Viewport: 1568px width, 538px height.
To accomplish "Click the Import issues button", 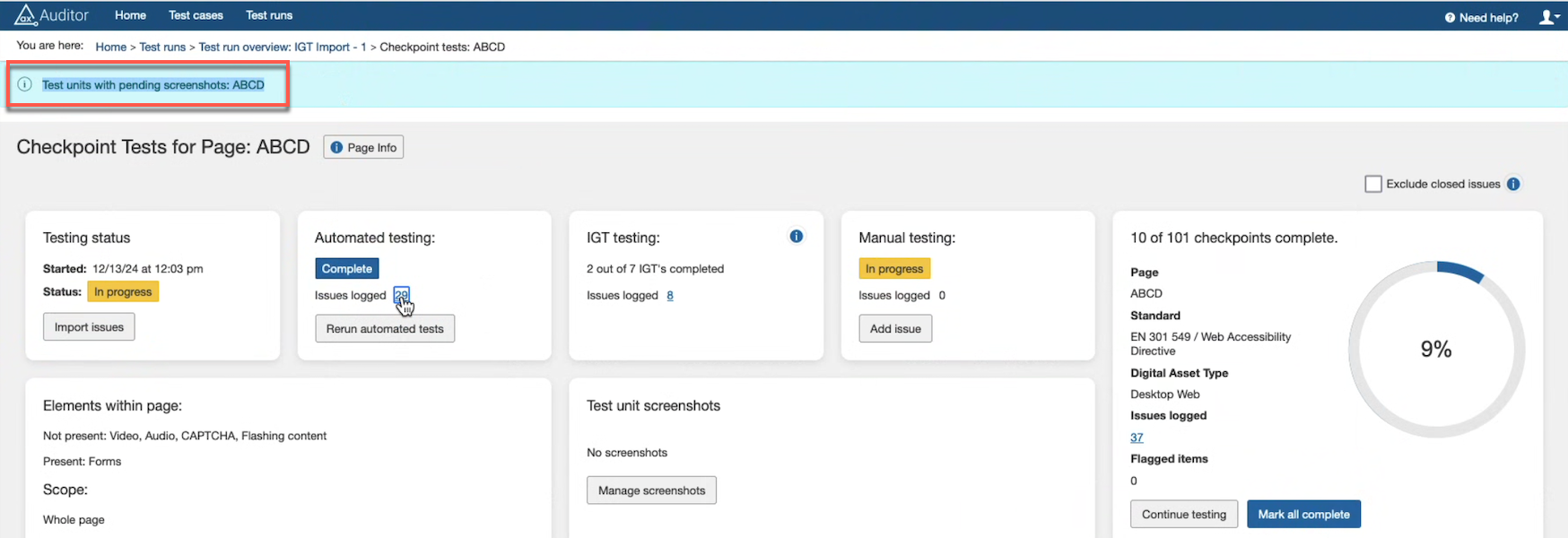I will pyautogui.click(x=89, y=327).
